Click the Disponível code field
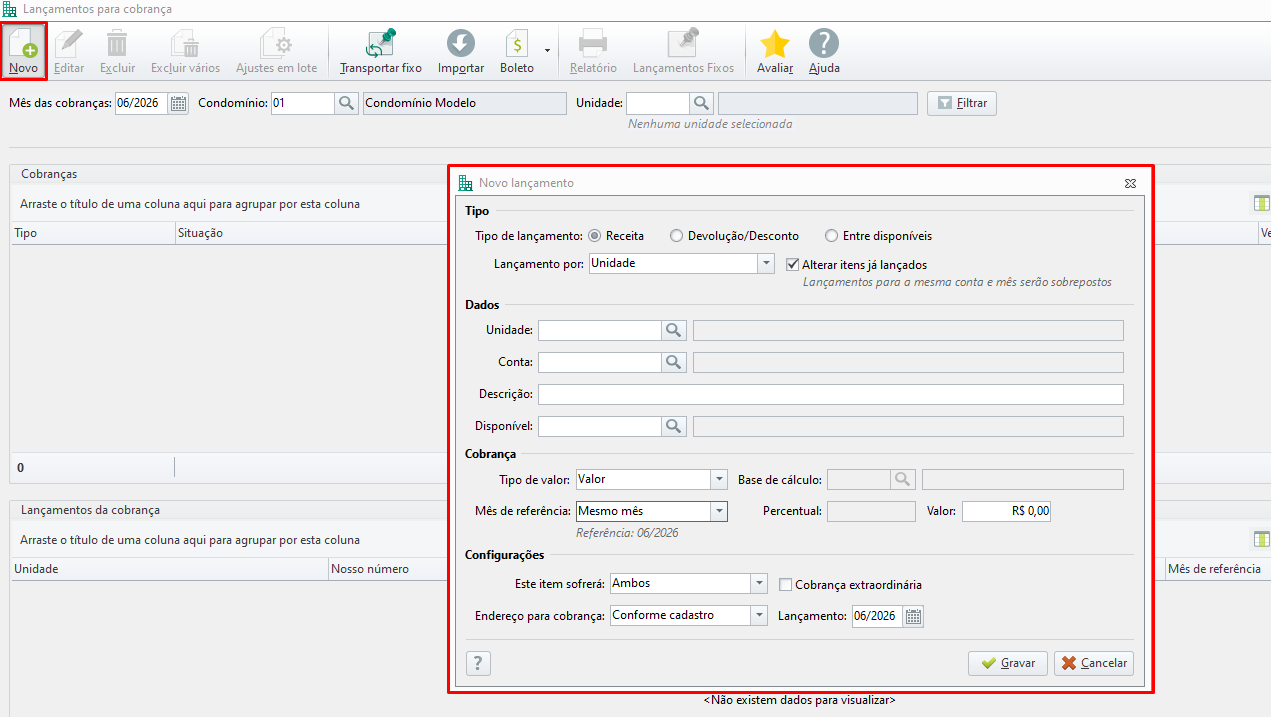1271x717 pixels. (x=599, y=426)
